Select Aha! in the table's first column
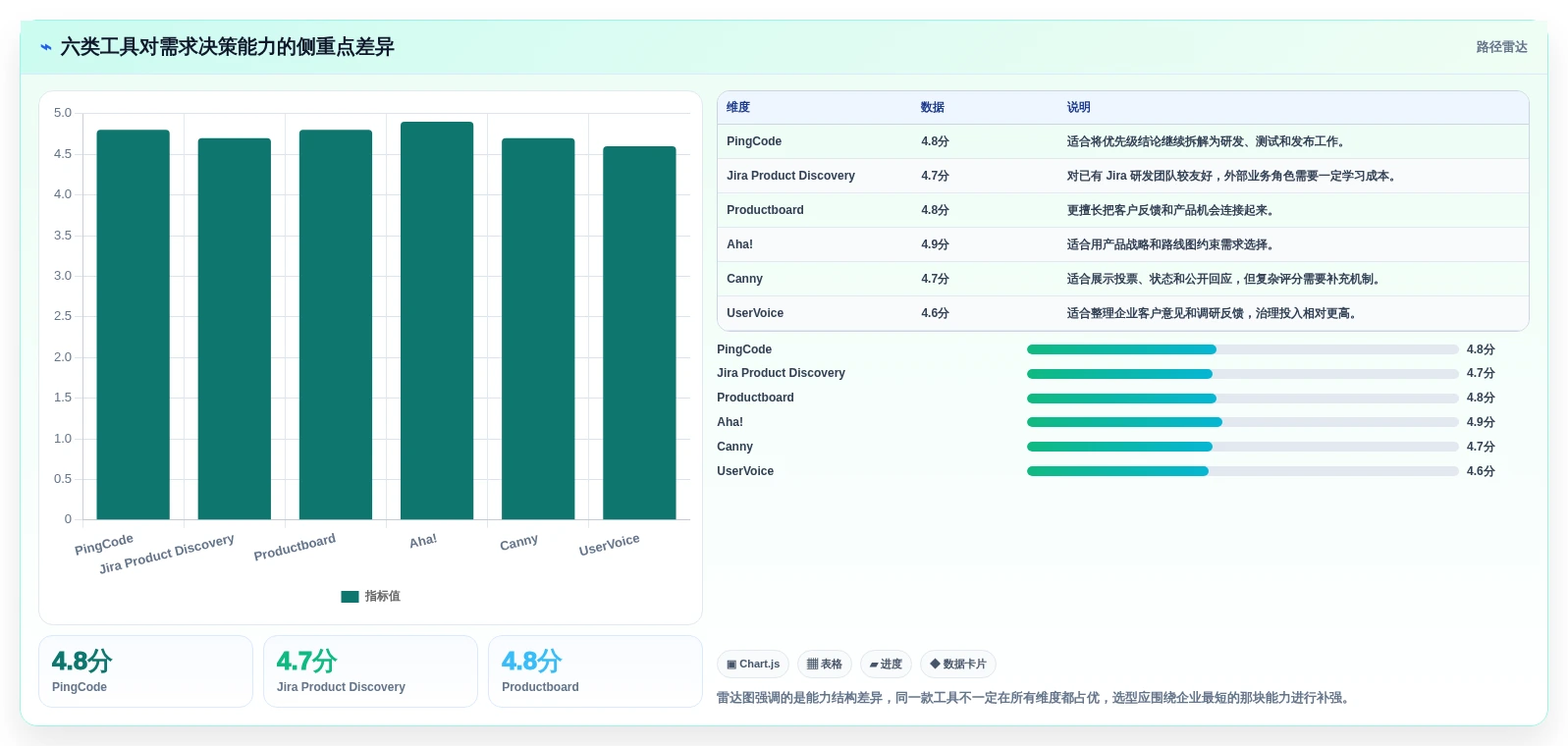 739,244
